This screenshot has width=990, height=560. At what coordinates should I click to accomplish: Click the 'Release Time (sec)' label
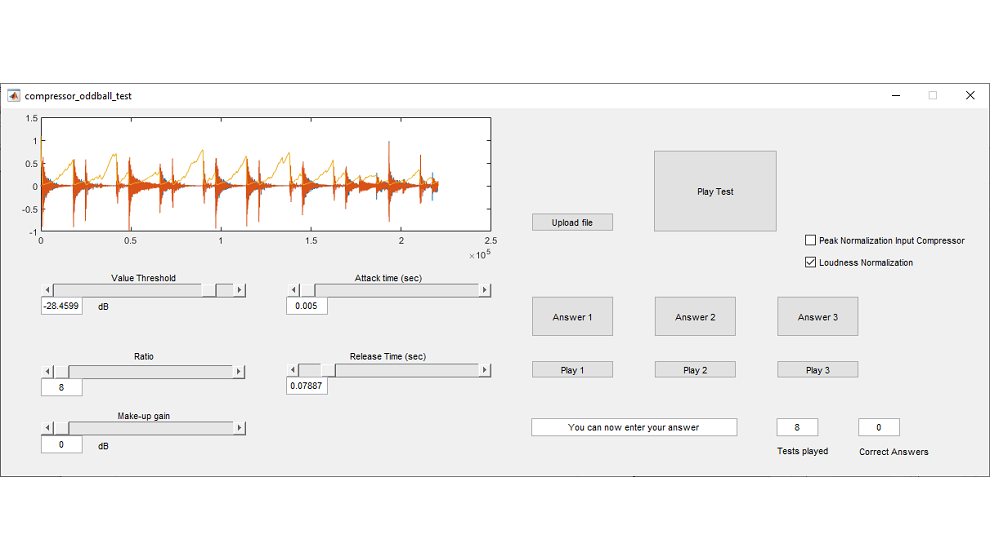(388, 357)
